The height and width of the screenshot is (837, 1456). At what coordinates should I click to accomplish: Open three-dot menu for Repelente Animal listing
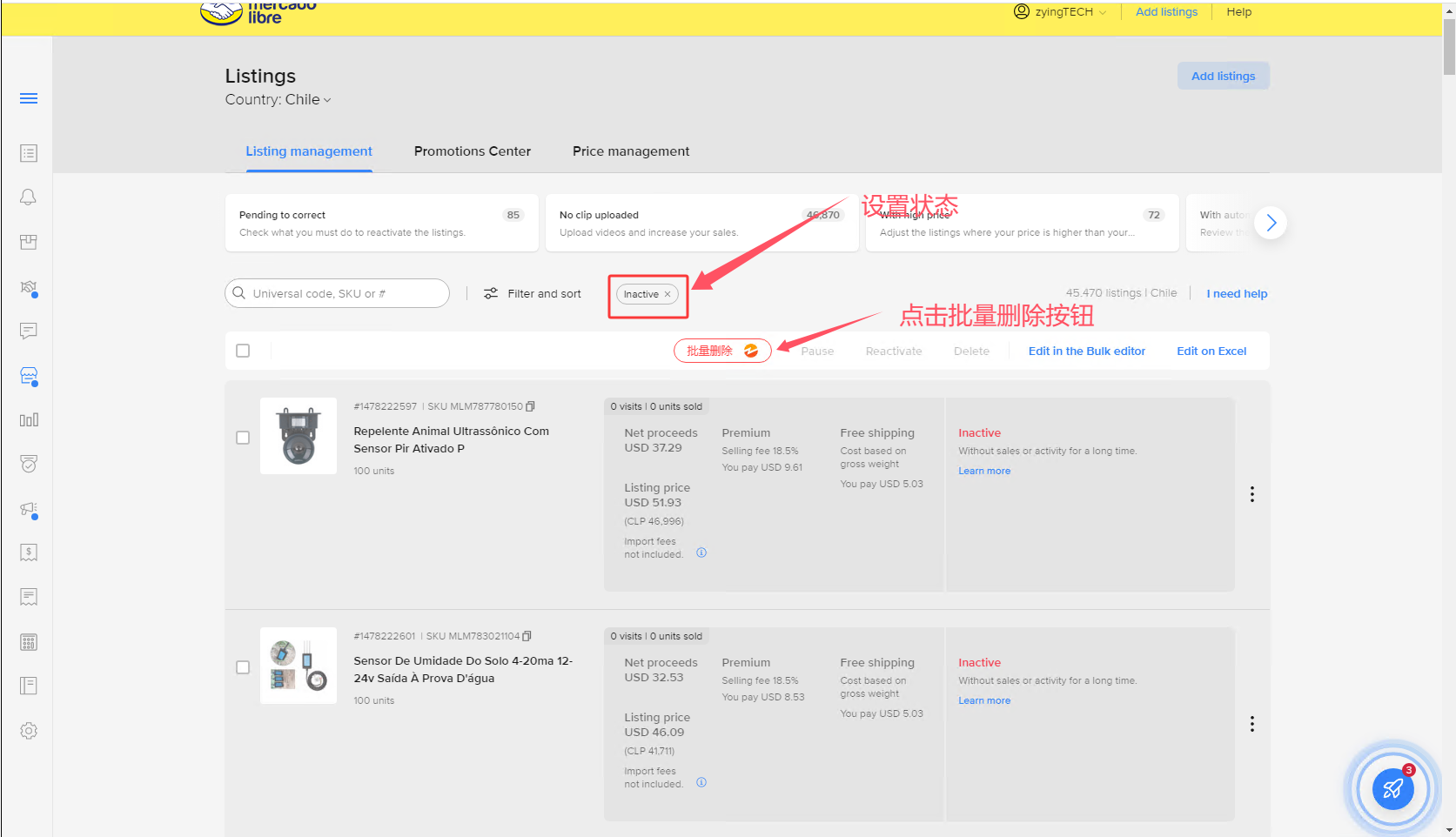1251,494
